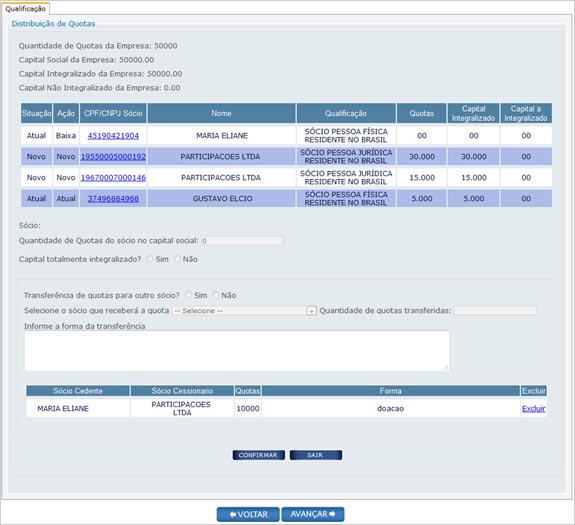Proceed with the AVANÇAR button
This screenshot has height=525, width=575.
pyautogui.click(x=313, y=514)
